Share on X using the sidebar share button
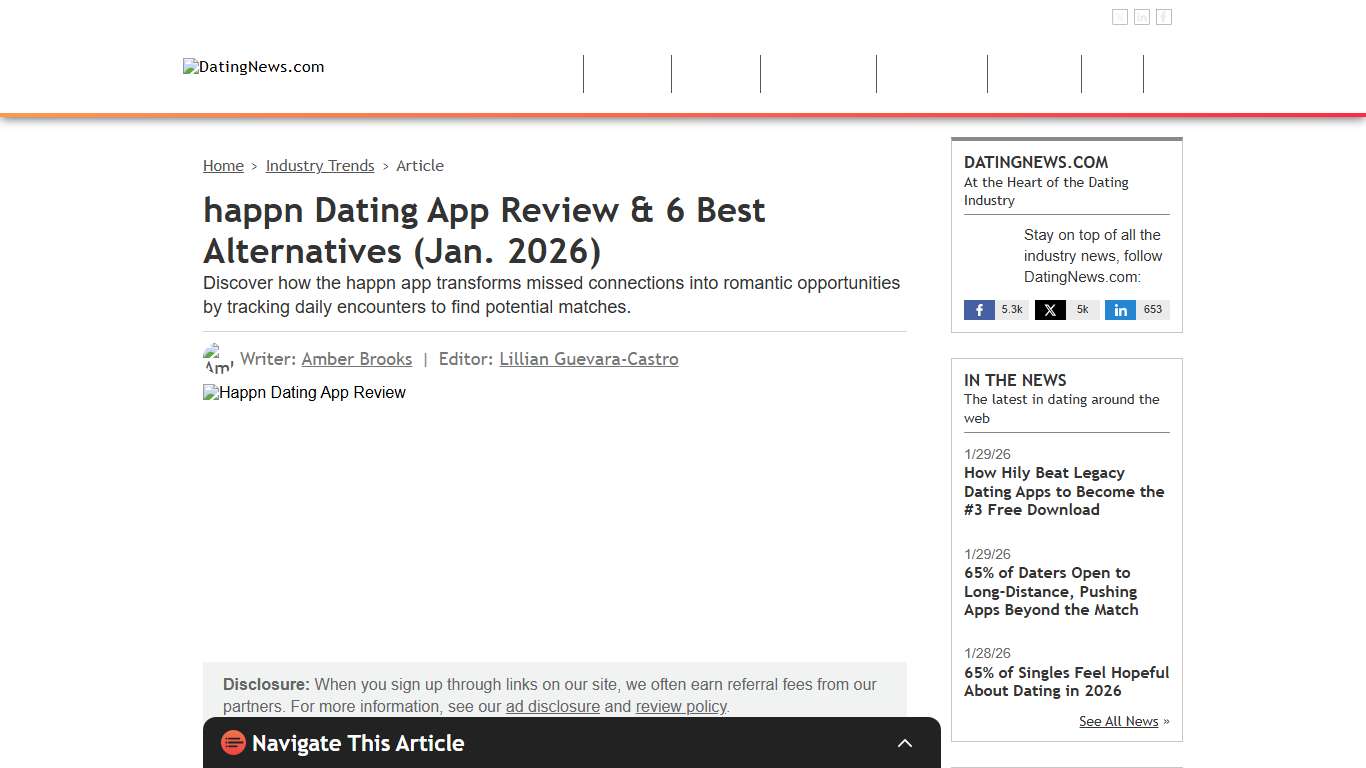The image size is (1366, 768). [x=1065, y=309]
